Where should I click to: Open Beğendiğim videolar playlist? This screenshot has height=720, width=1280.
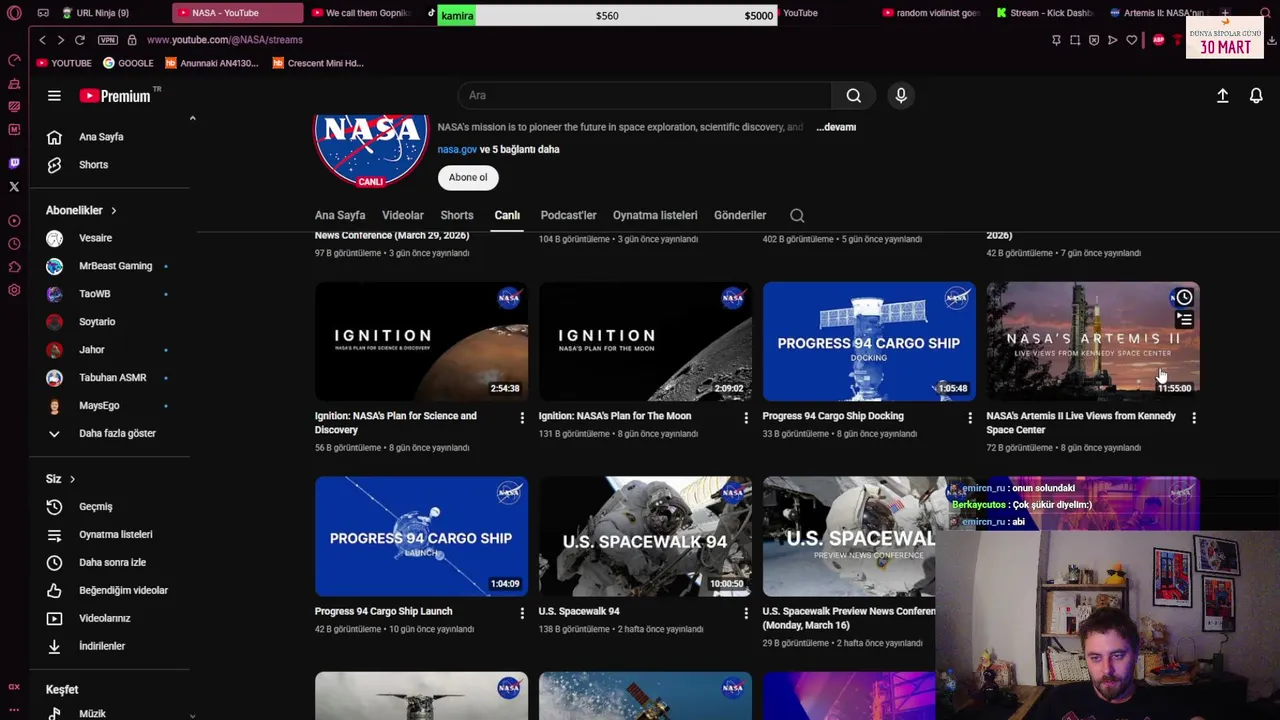[112, 591]
